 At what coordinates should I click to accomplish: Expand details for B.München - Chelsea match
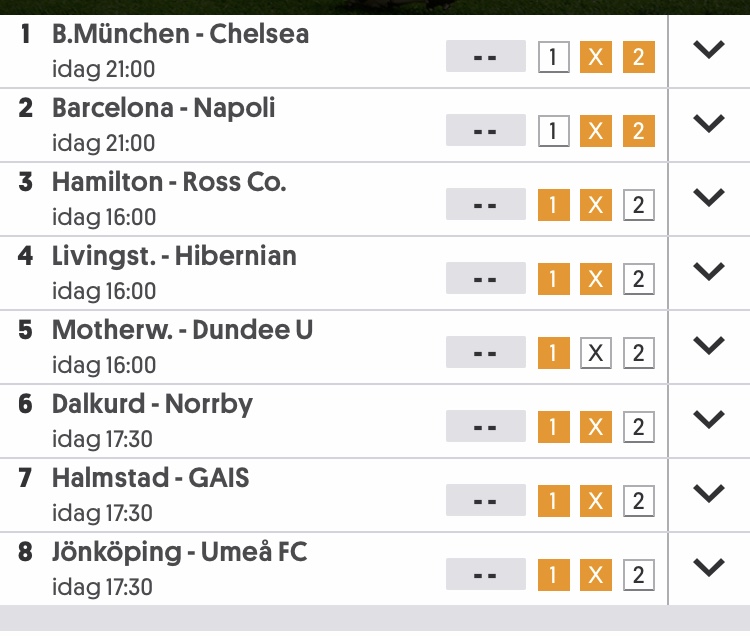709,50
